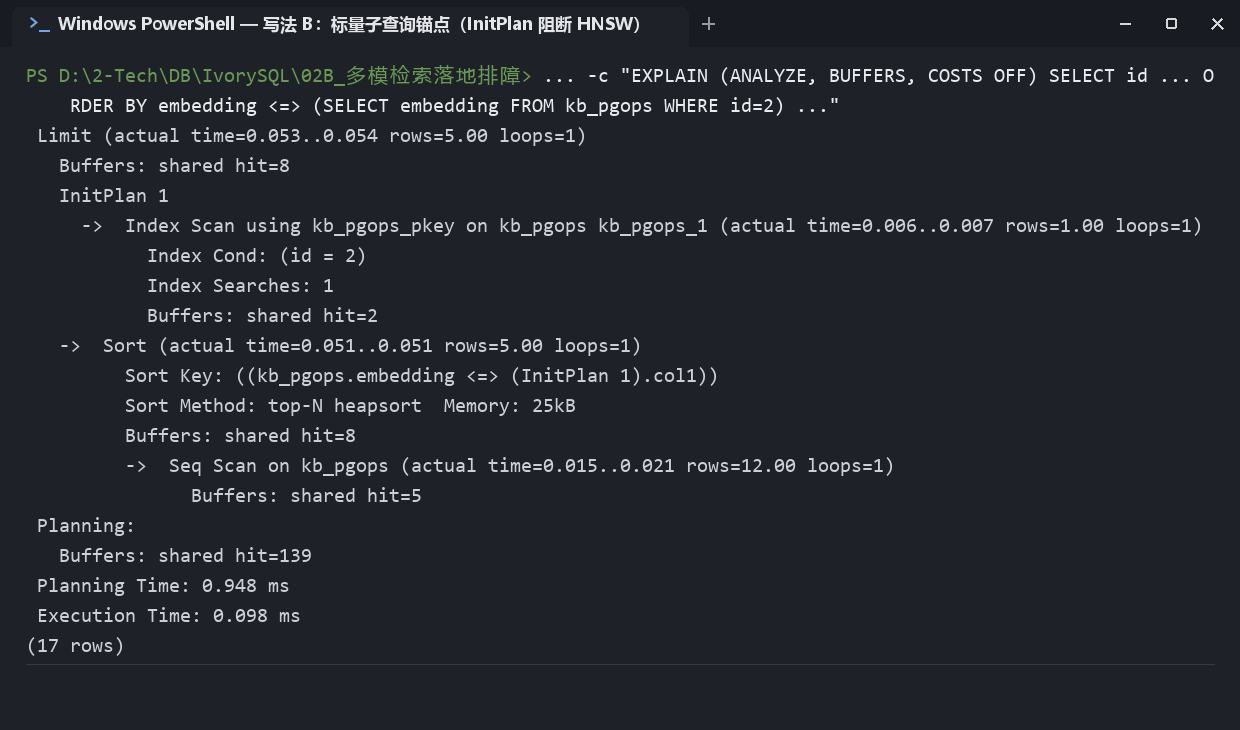The image size is (1240, 730).
Task: Select the Windows PowerShell 写法 B tab
Action: [x=349, y=24]
